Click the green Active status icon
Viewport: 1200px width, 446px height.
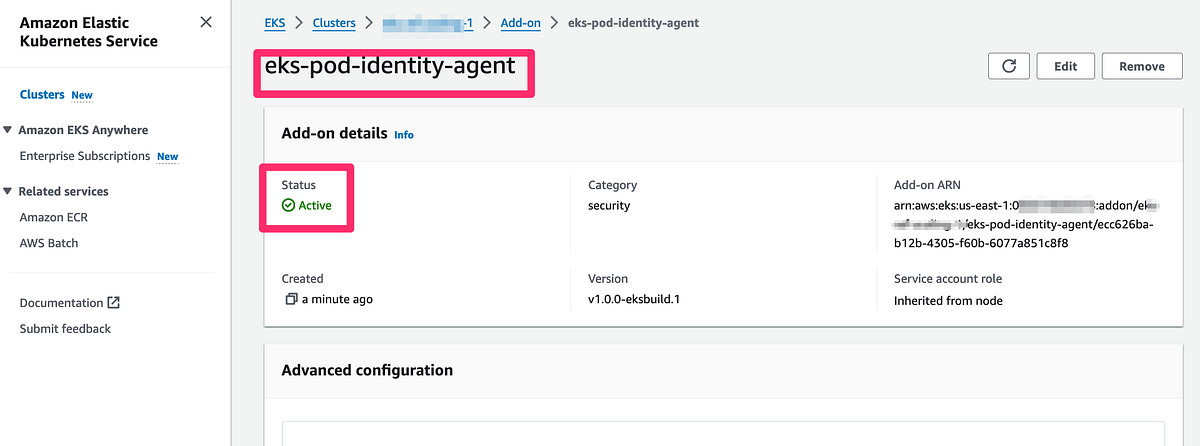(x=288, y=205)
